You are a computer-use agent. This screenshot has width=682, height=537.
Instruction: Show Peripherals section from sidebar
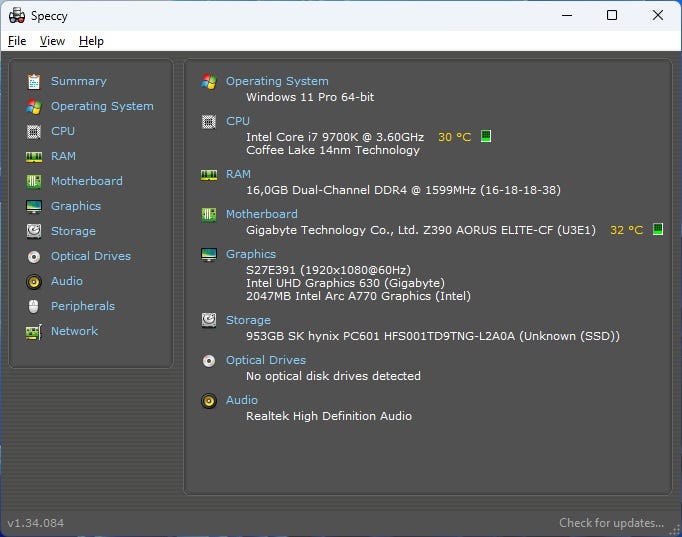point(83,306)
